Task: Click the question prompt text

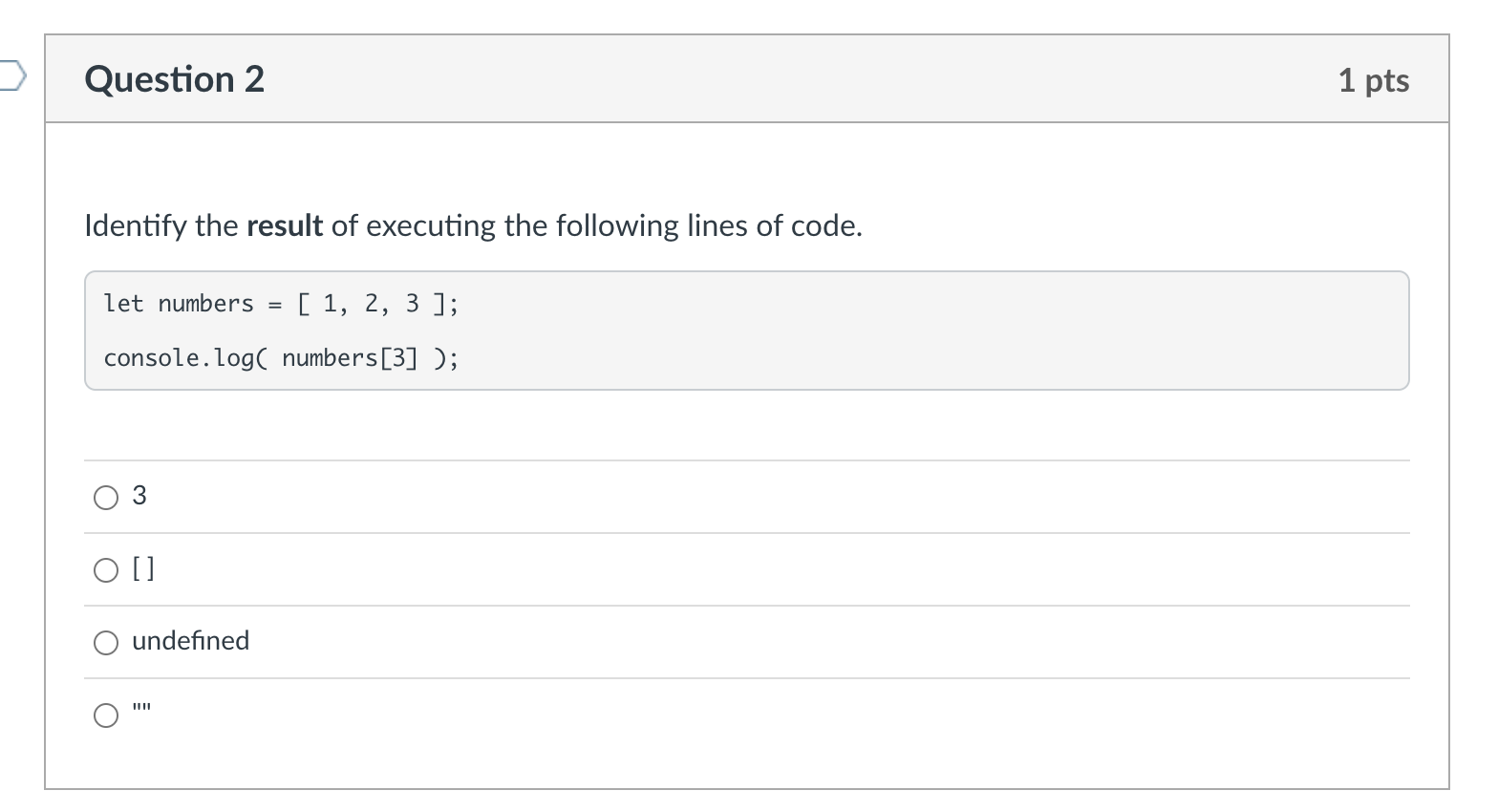Action: coord(474,225)
